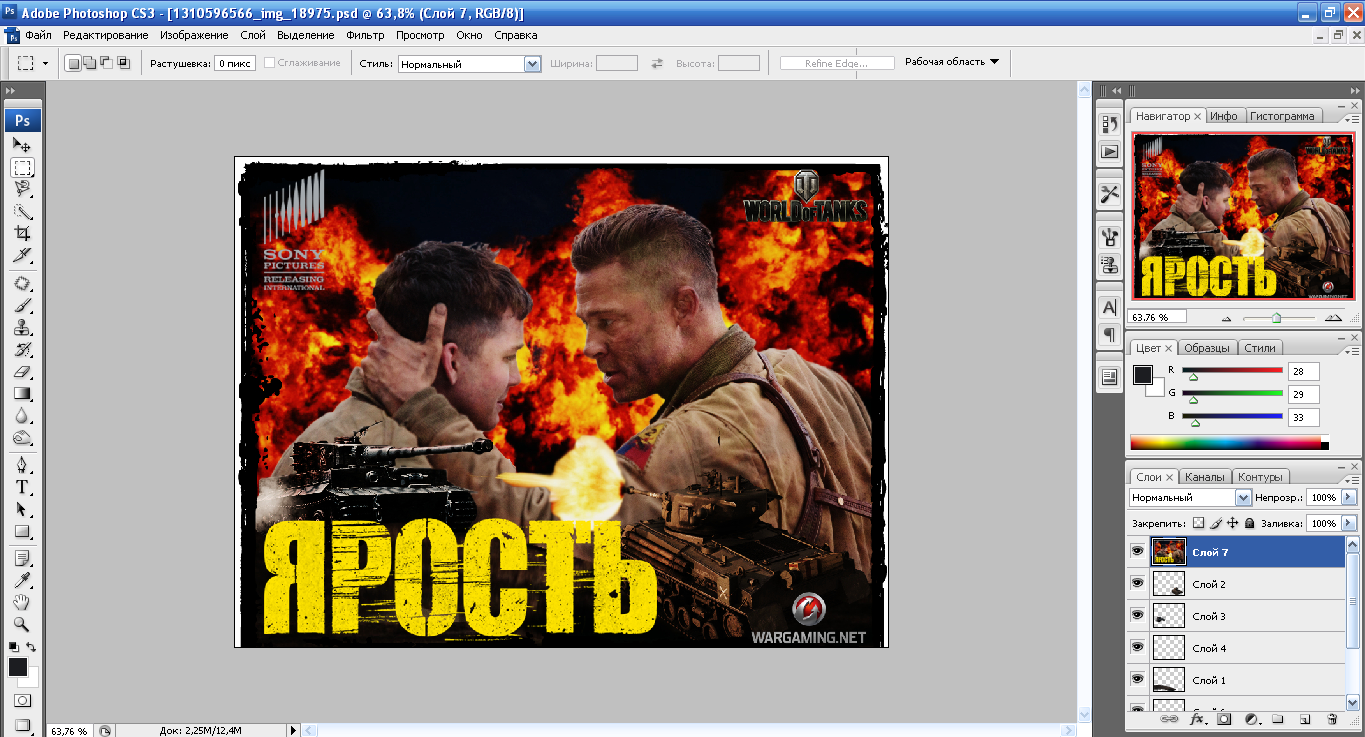1365x737 pixels.
Task: Open the layer blend mode dropdown
Action: [x=1190, y=497]
